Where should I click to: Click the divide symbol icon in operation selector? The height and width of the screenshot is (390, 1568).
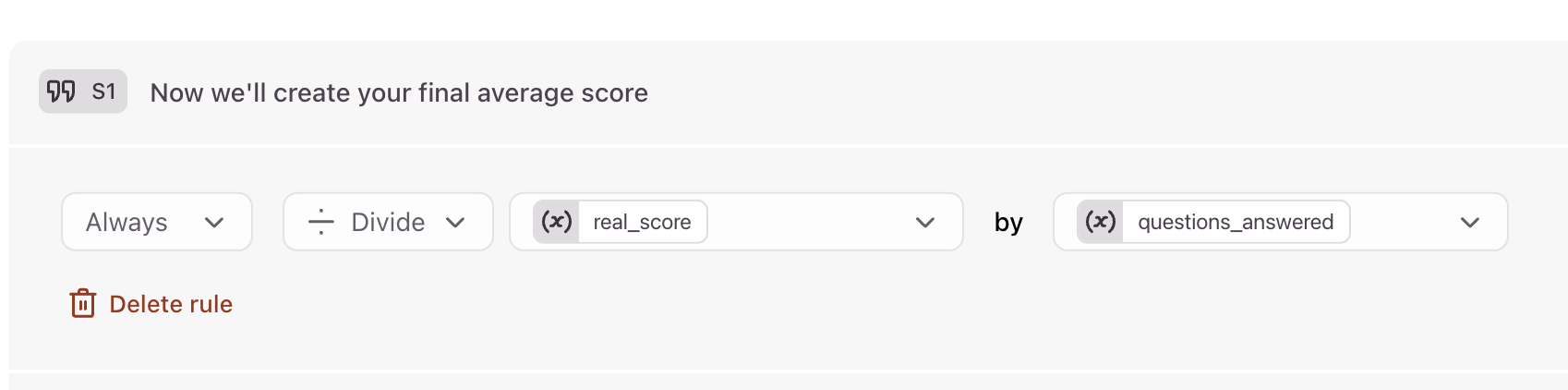320,222
